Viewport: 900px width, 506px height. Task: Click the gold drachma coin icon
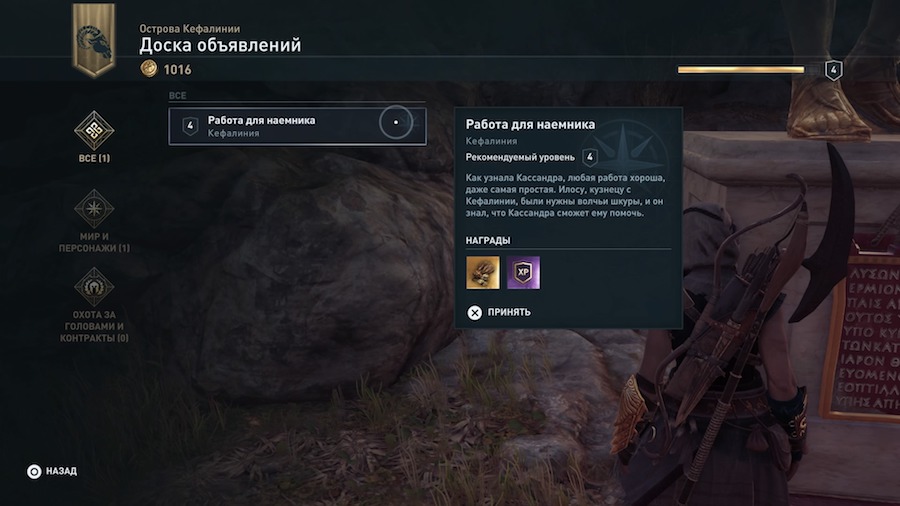click(x=149, y=69)
